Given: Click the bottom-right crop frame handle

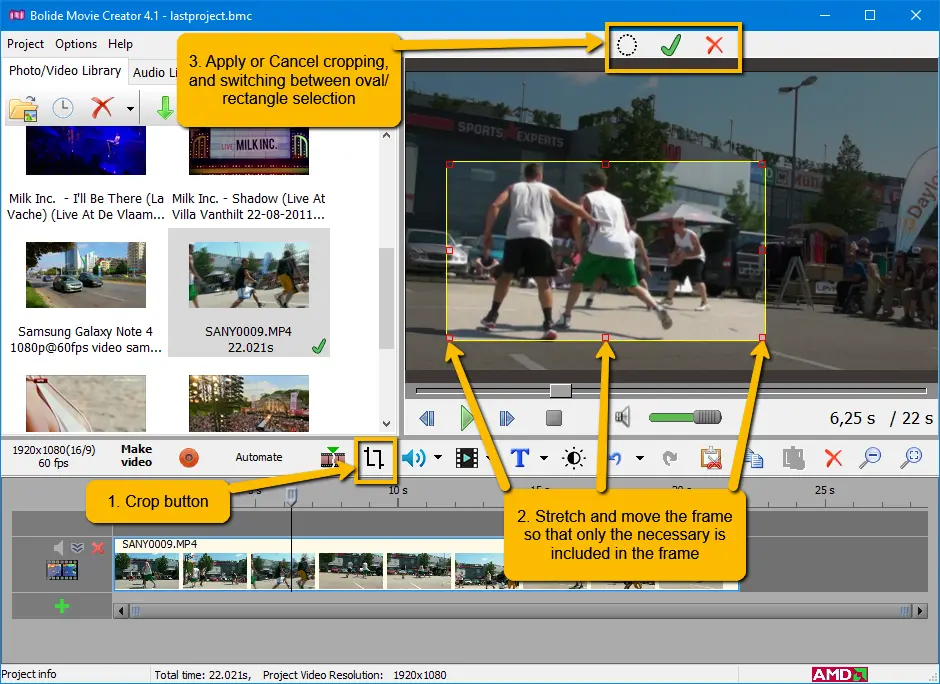Looking at the screenshot, I should (763, 338).
